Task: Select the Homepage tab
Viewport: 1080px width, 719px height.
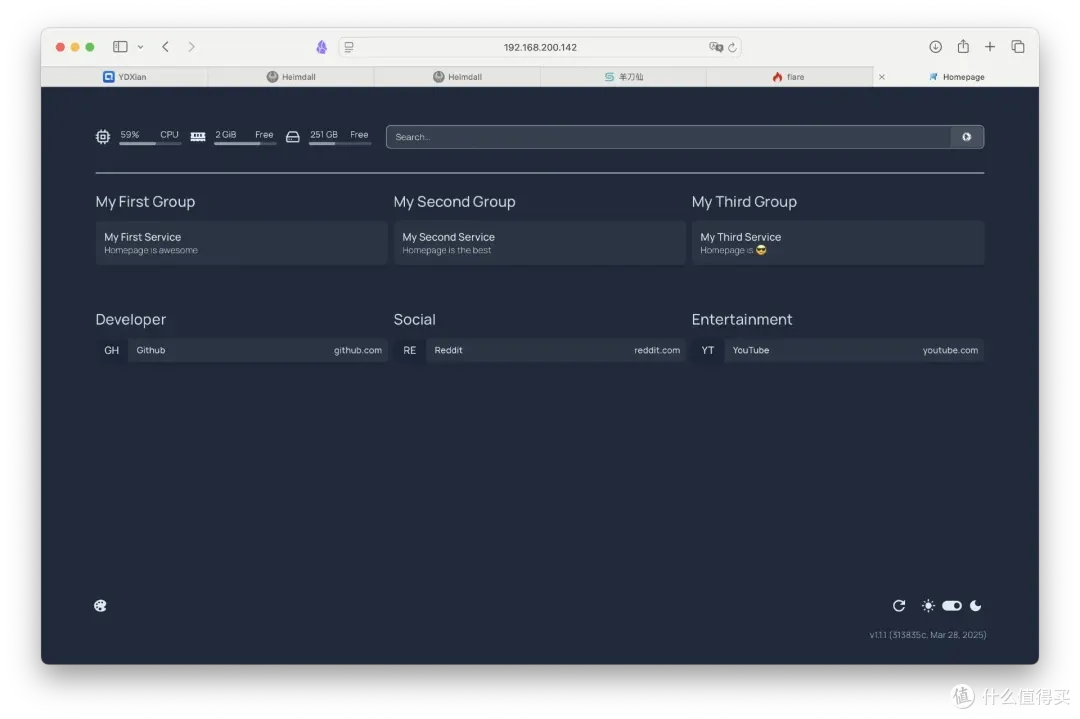Action: pos(957,76)
